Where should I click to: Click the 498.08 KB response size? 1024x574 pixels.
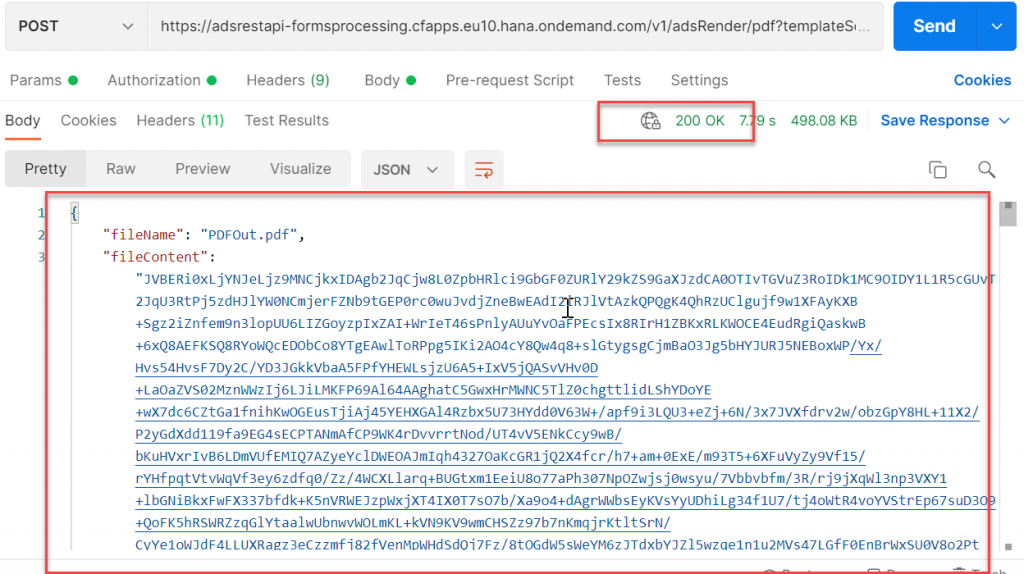pos(824,121)
